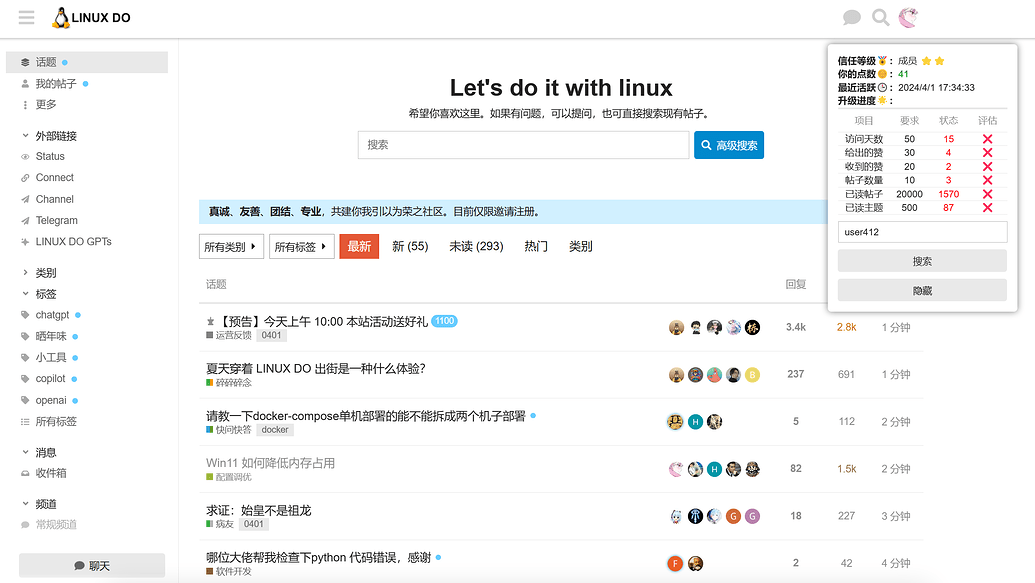This screenshot has height=583, width=1035.
Task: Click the LINUX DO penguin logo
Action: (x=91, y=18)
